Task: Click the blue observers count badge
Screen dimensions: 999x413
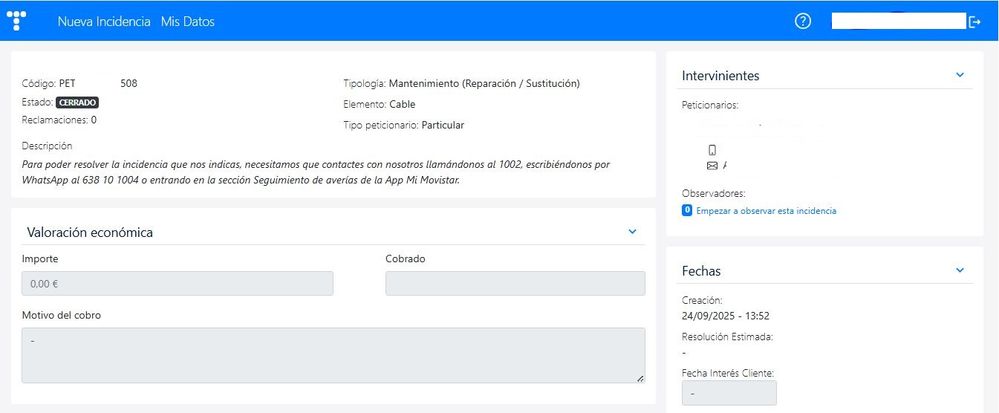Action: click(x=687, y=210)
